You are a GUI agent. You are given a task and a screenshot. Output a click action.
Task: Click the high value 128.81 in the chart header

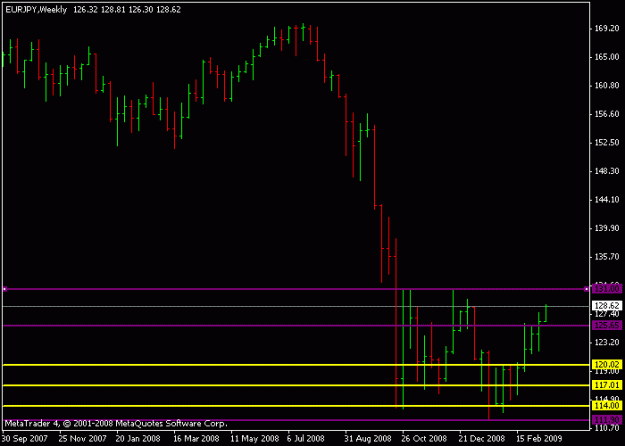(x=113, y=10)
